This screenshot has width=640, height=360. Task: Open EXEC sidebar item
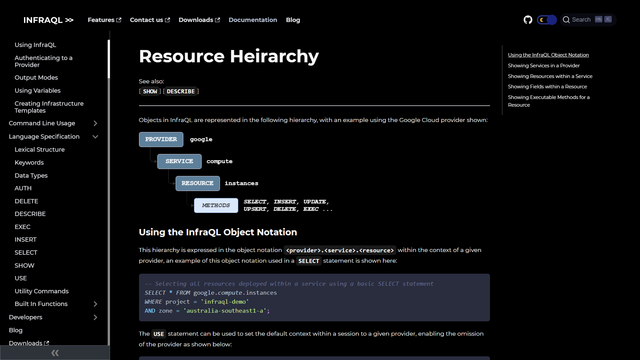point(22,227)
